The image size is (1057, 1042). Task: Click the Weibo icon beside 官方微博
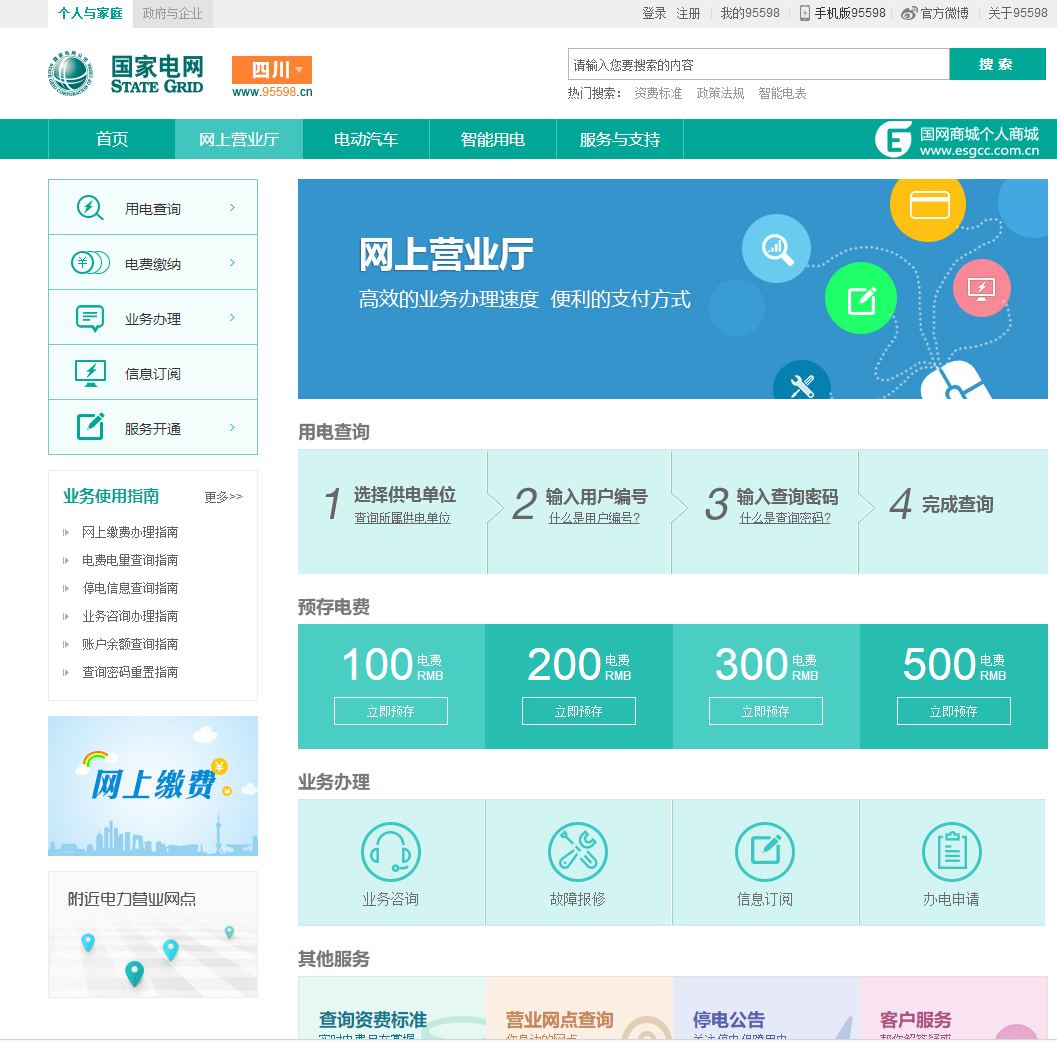pyautogui.click(x=909, y=13)
